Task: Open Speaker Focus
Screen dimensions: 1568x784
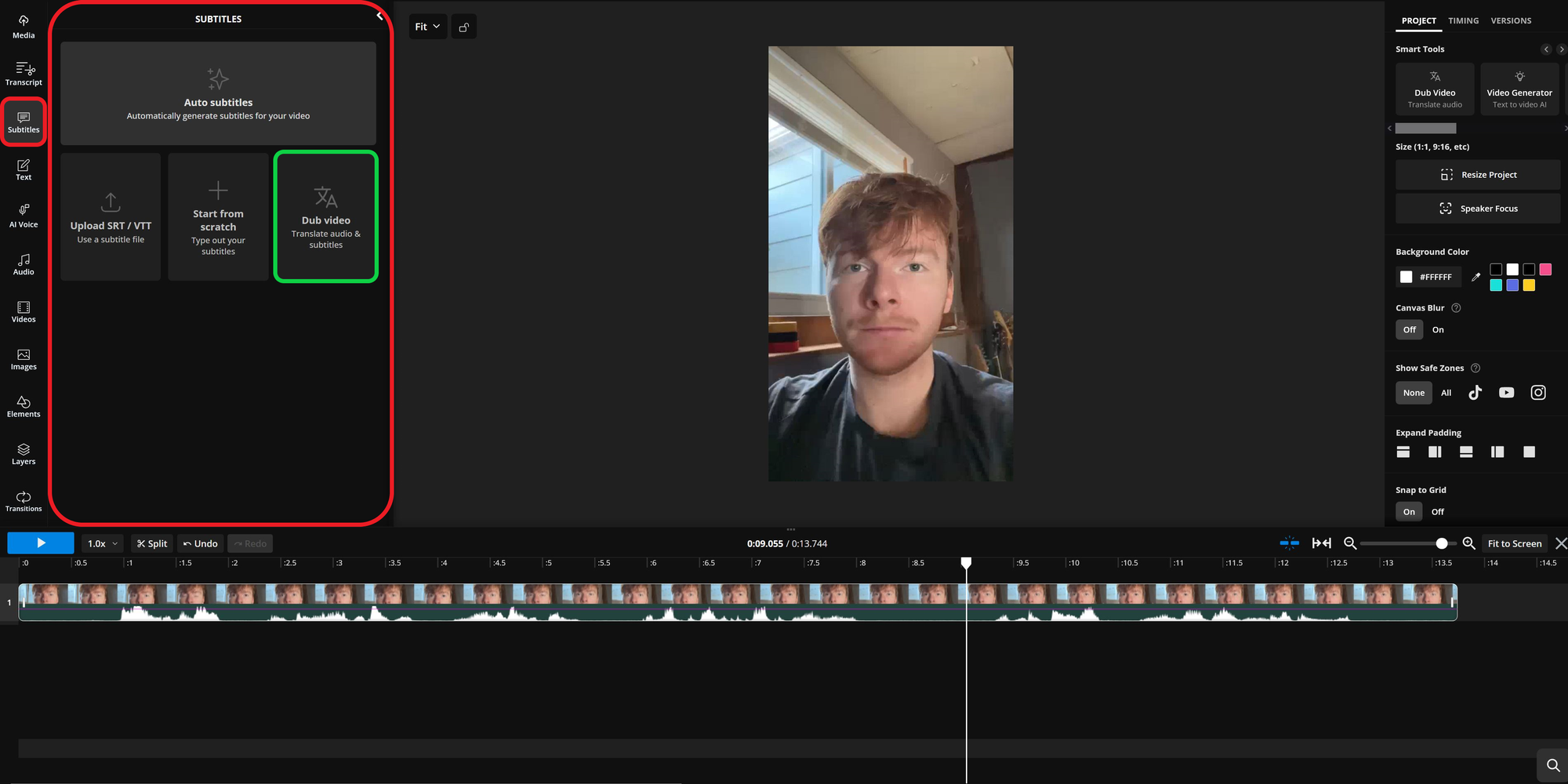Action: (1479, 208)
